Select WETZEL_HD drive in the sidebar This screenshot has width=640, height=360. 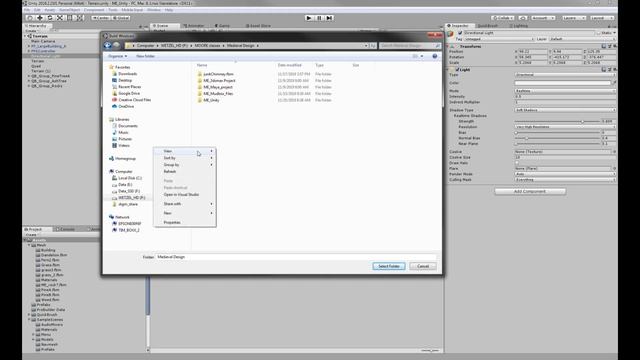point(131,198)
